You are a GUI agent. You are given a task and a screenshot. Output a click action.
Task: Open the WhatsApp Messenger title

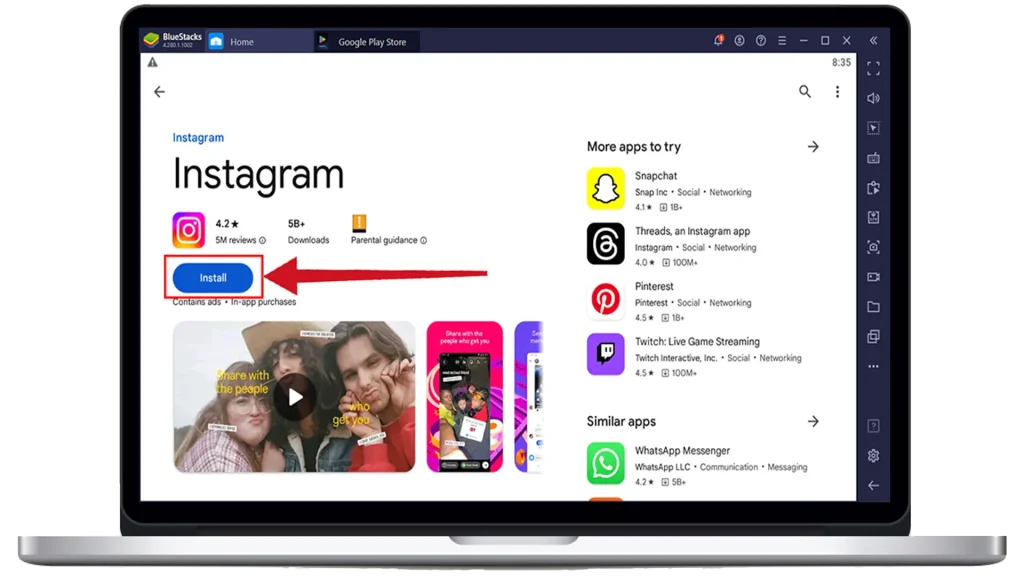point(682,451)
